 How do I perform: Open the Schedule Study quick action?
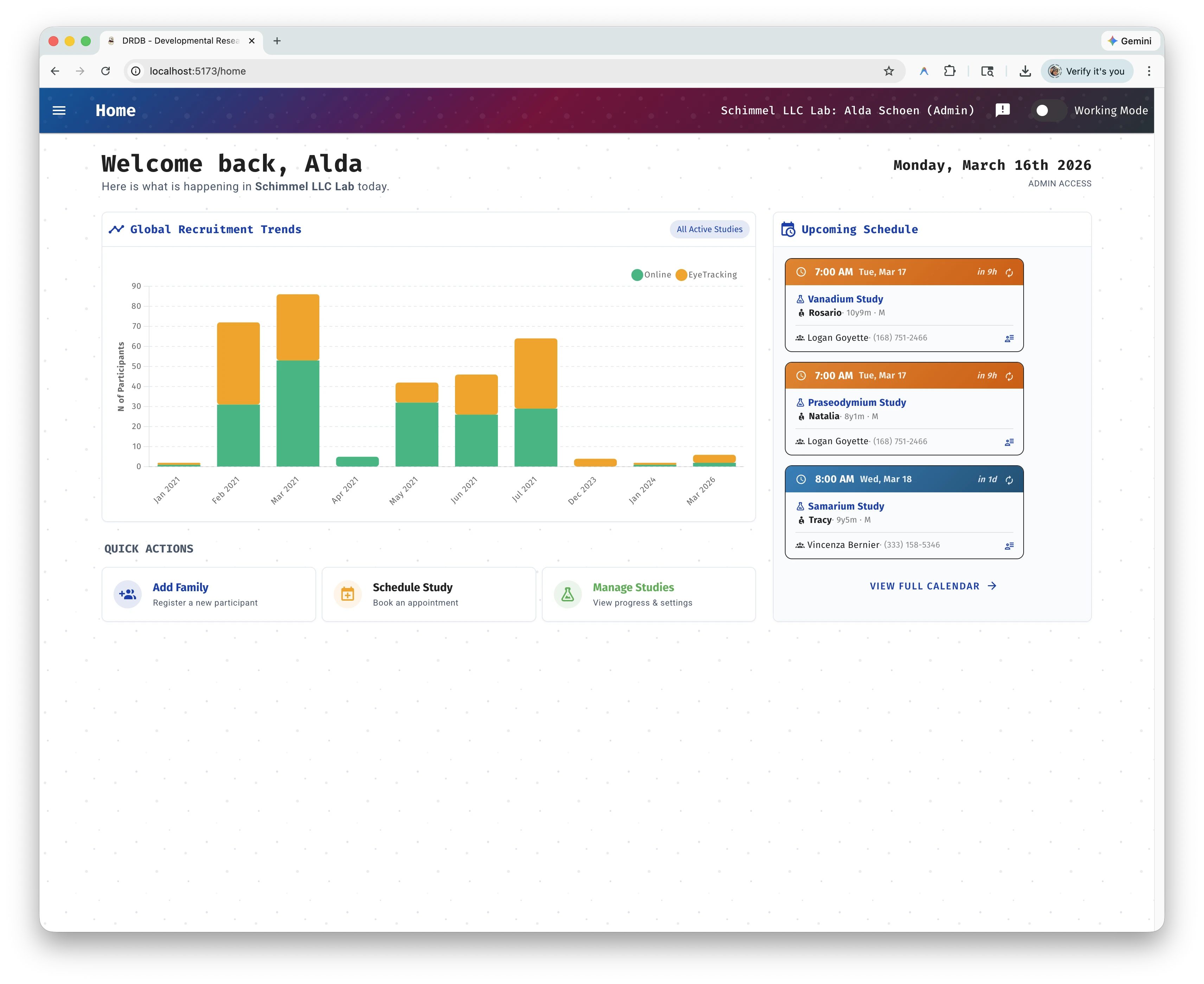pyautogui.click(x=428, y=595)
